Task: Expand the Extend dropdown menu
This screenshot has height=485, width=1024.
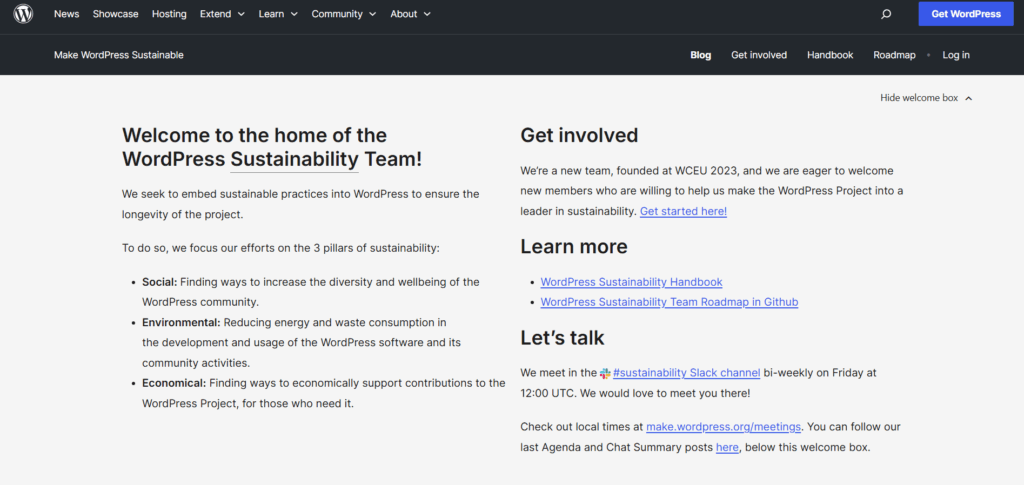Action: [x=223, y=14]
